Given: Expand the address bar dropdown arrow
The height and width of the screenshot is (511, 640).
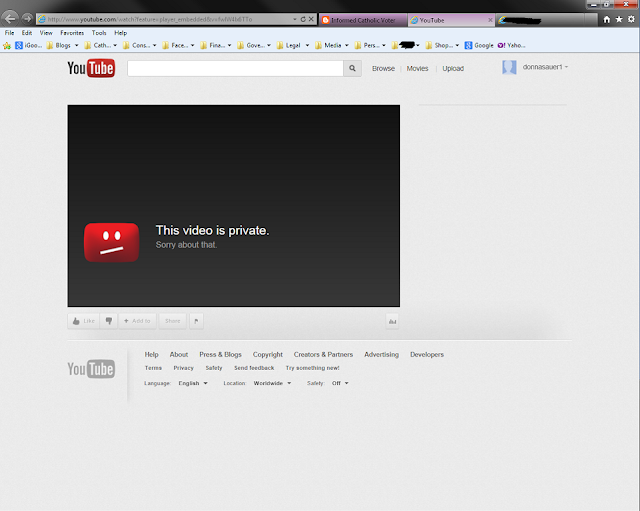Looking at the screenshot, I should pos(295,19).
